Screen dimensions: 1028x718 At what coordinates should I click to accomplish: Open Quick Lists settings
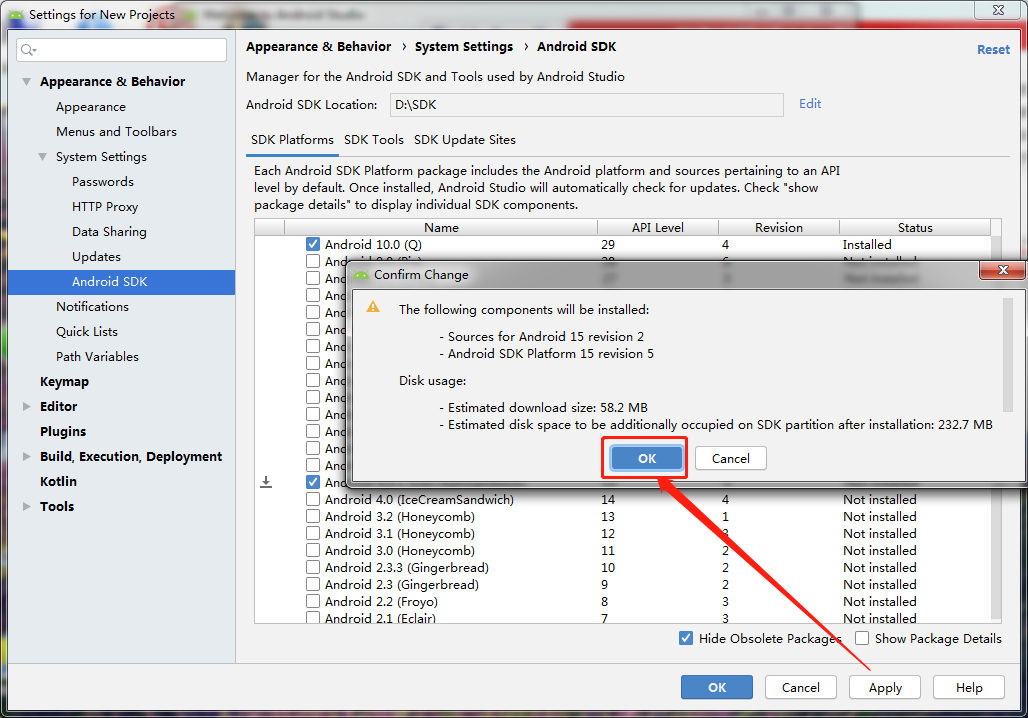pyautogui.click(x=87, y=332)
